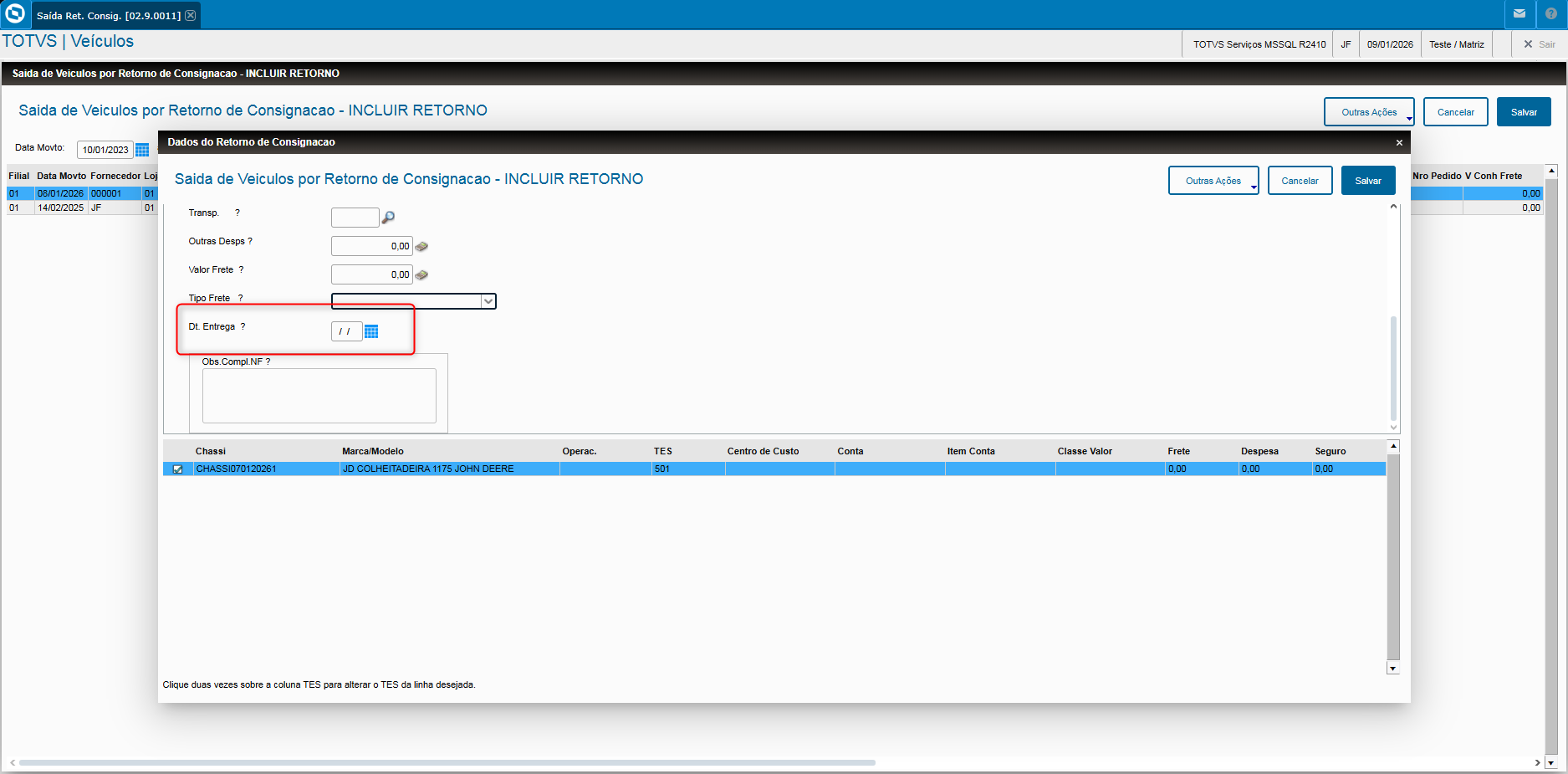Select background row dated 14/02/2025
This screenshot has width=1568, height=774.
pyautogui.click(x=82, y=208)
